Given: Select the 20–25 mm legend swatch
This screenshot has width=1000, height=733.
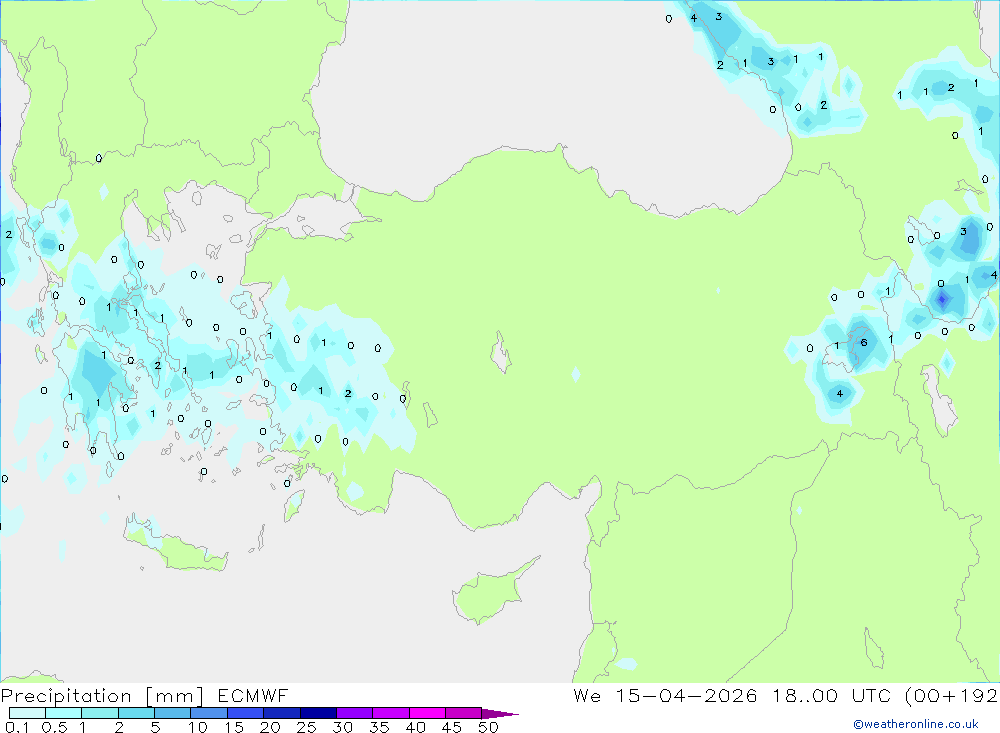Looking at the screenshot, I should [282, 713].
